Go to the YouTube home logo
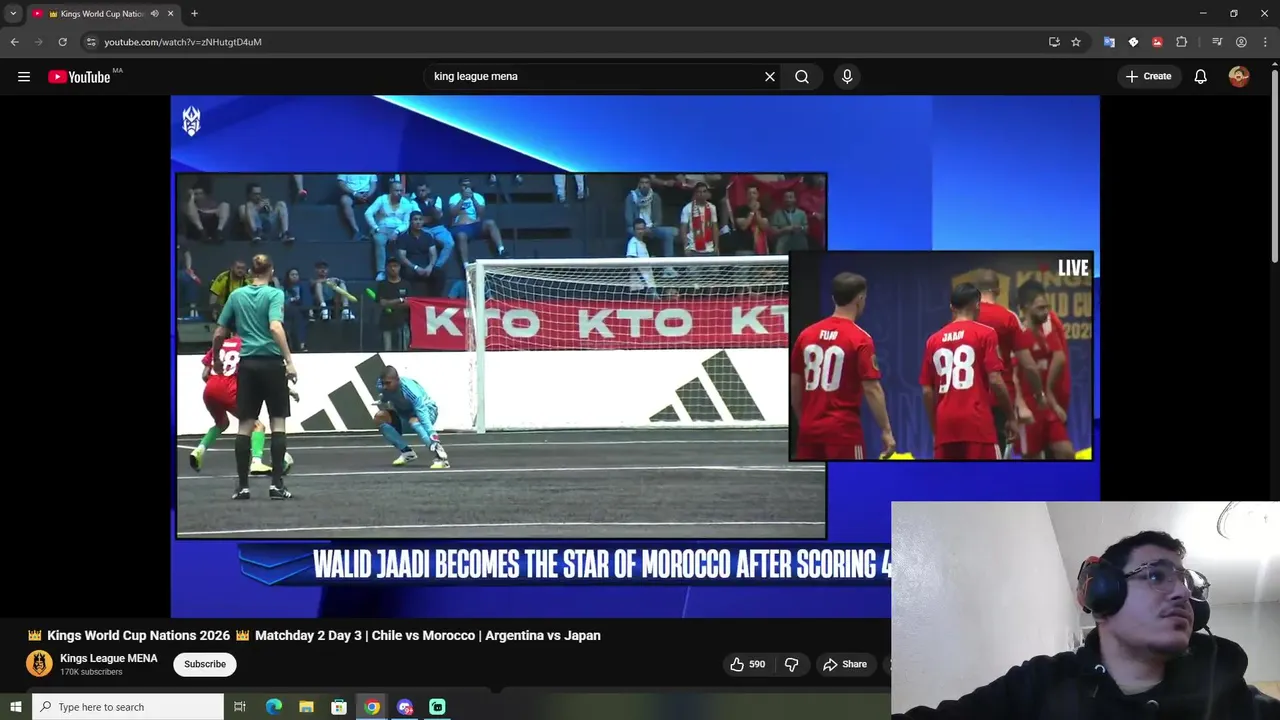1280x720 pixels. pos(80,77)
